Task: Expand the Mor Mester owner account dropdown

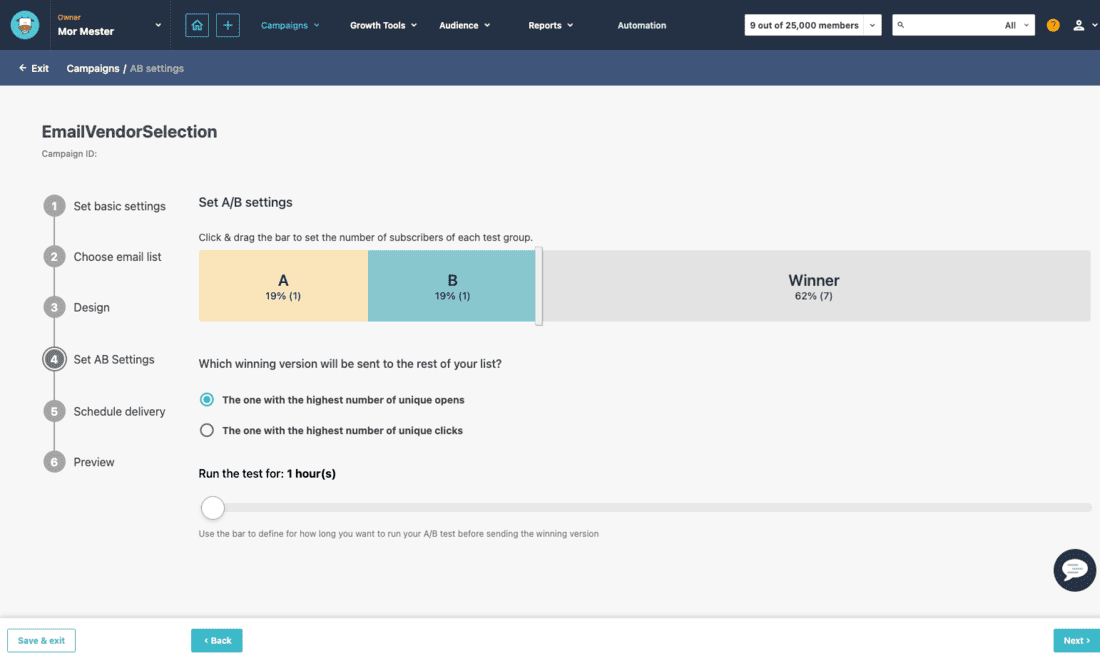Action: coord(158,25)
